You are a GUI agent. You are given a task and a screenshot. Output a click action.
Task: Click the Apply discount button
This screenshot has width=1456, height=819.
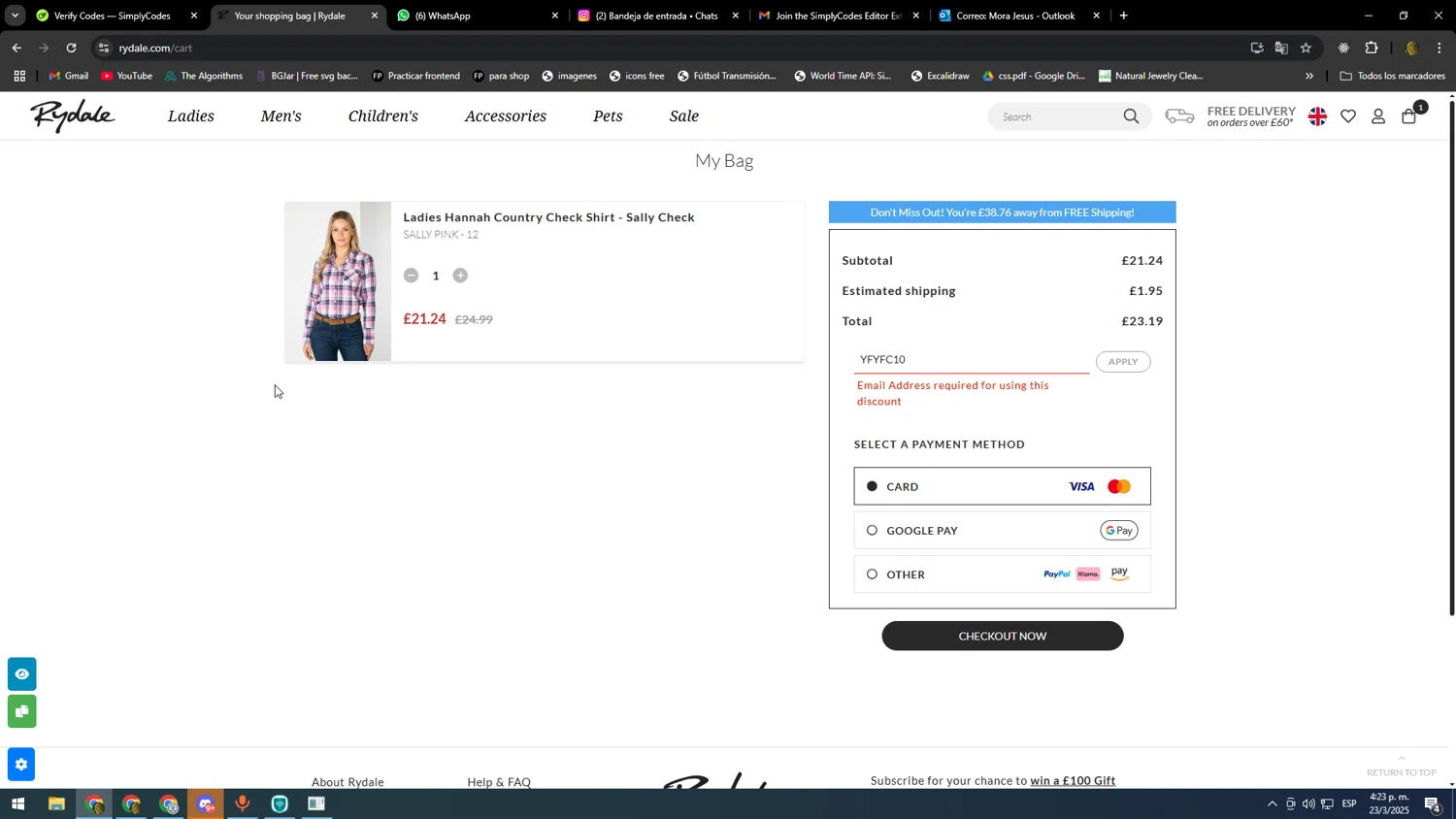coord(1123,362)
